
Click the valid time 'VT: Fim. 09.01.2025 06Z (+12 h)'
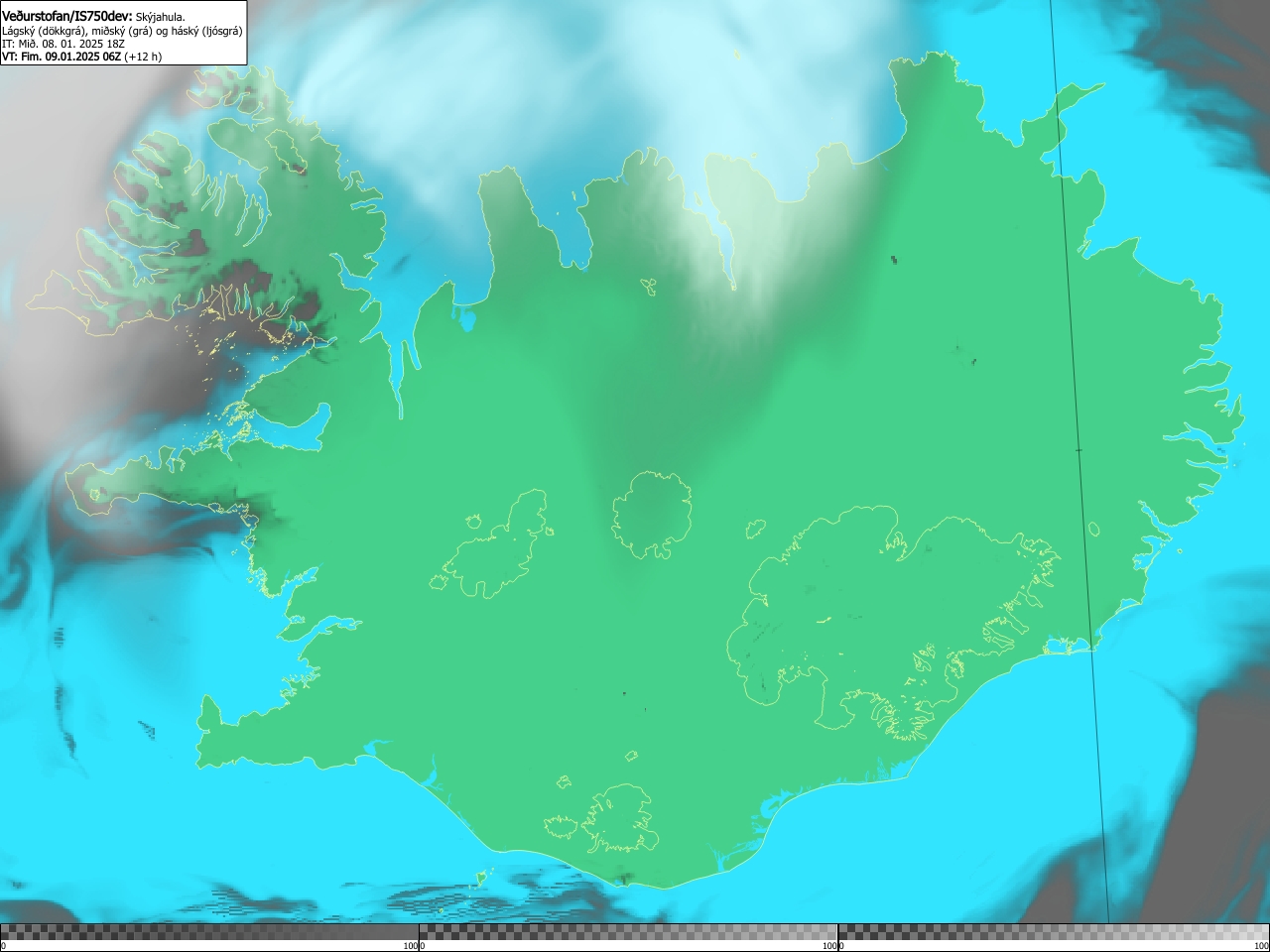coord(81,57)
